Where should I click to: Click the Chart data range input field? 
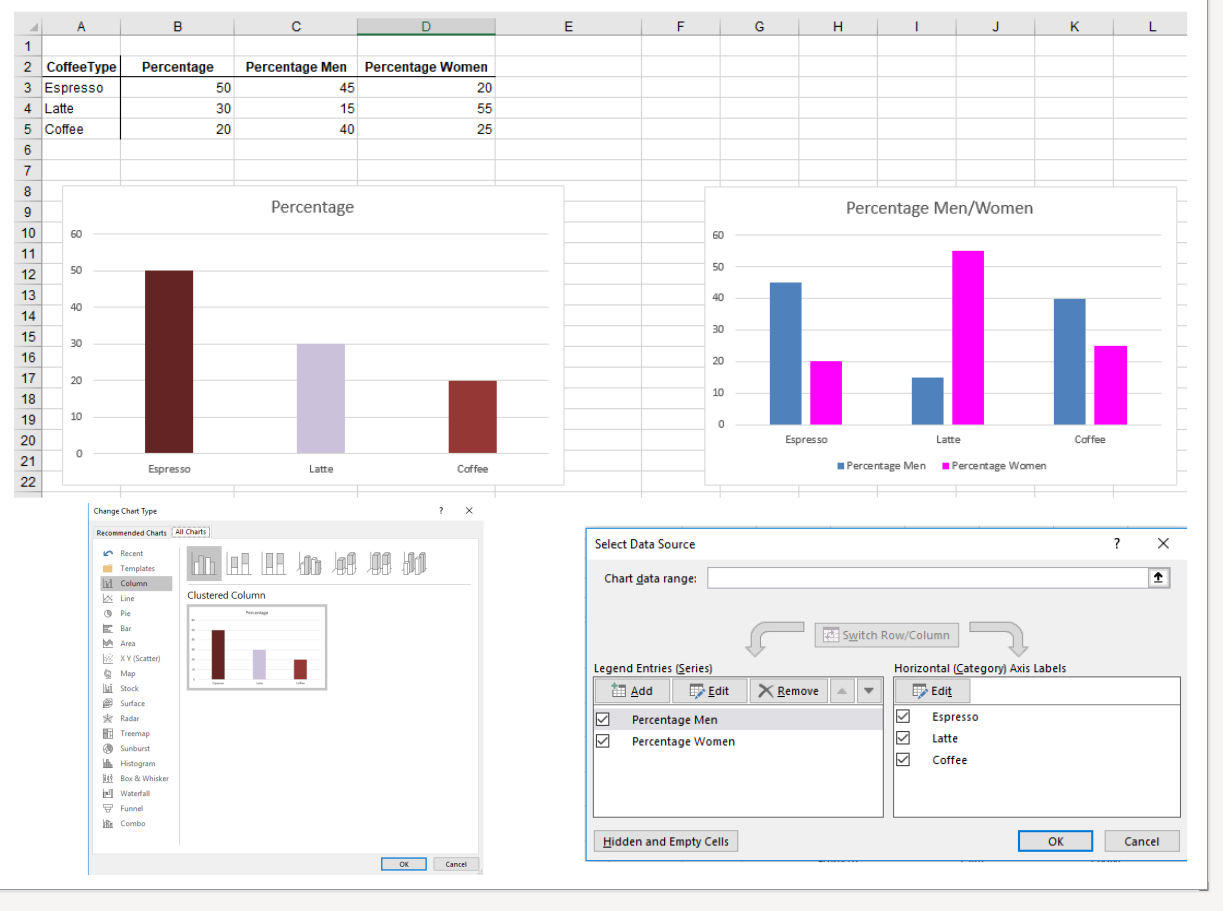point(927,578)
